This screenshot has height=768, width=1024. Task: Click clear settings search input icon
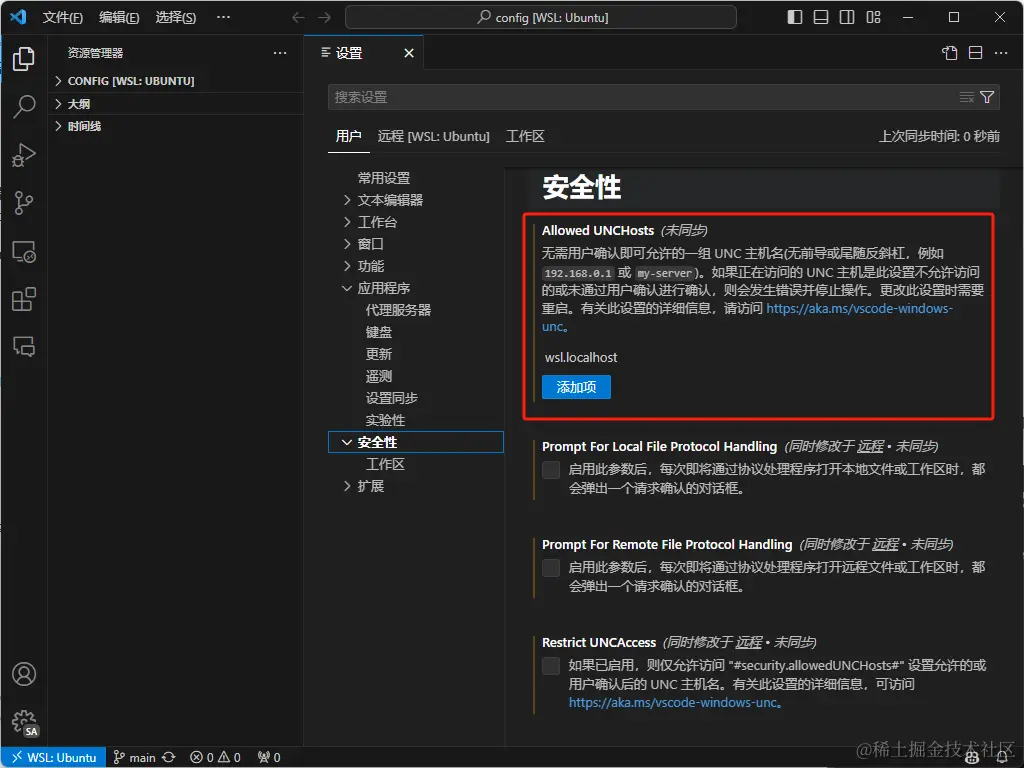967,97
